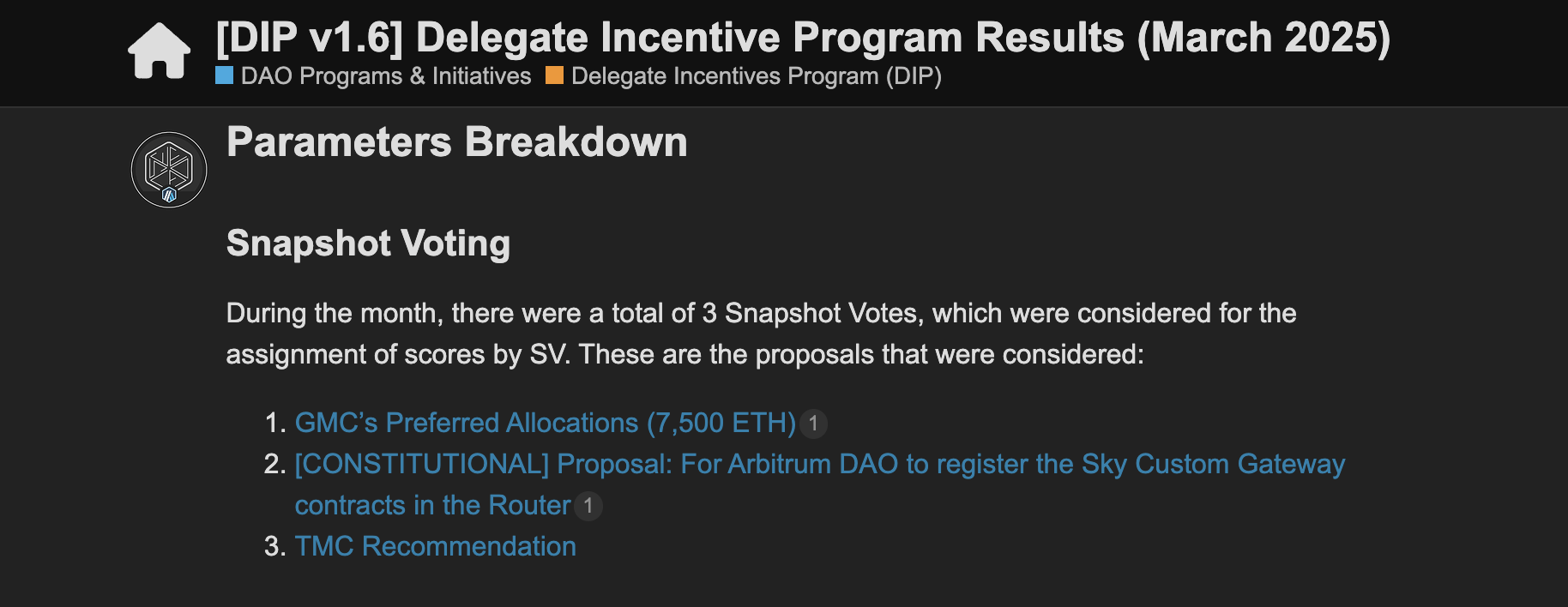Open the CONSTITUTIONAL Sky Custom Gateway proposal link

pyautogui.click(x=819, y=464)
